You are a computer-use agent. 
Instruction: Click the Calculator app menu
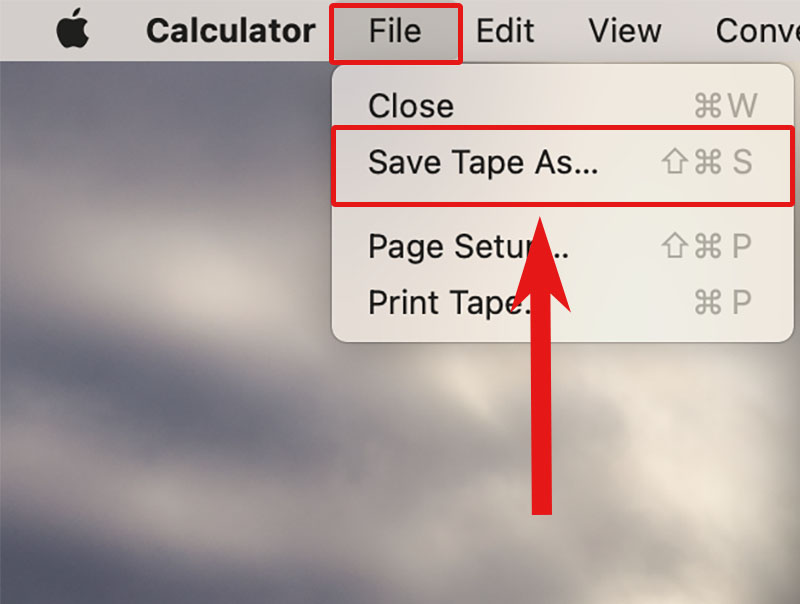point(230,31)
